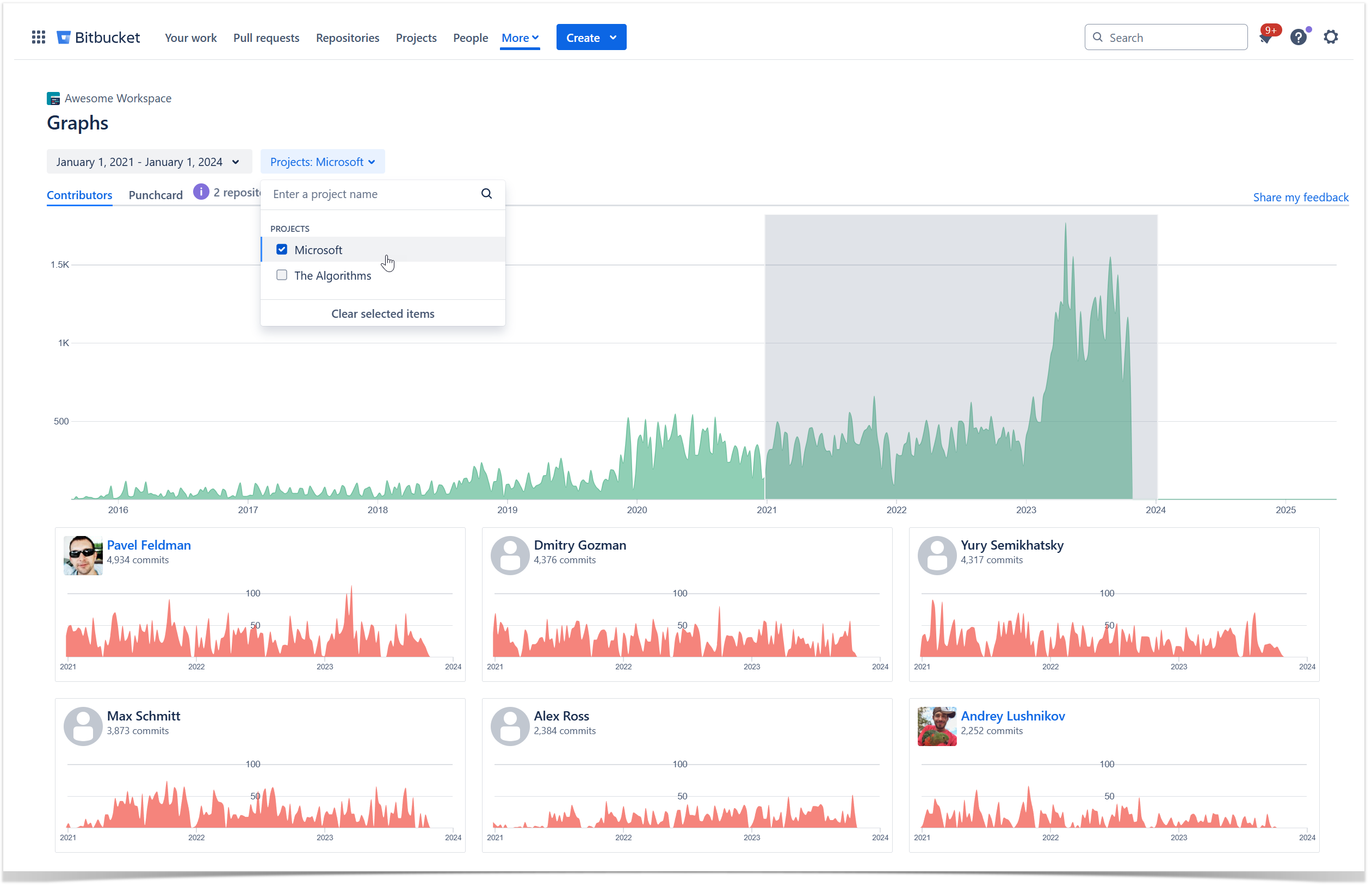This screenshot has width=1372, height=887.
Task: Open the Create dropdown button
Action: [591, 38]
